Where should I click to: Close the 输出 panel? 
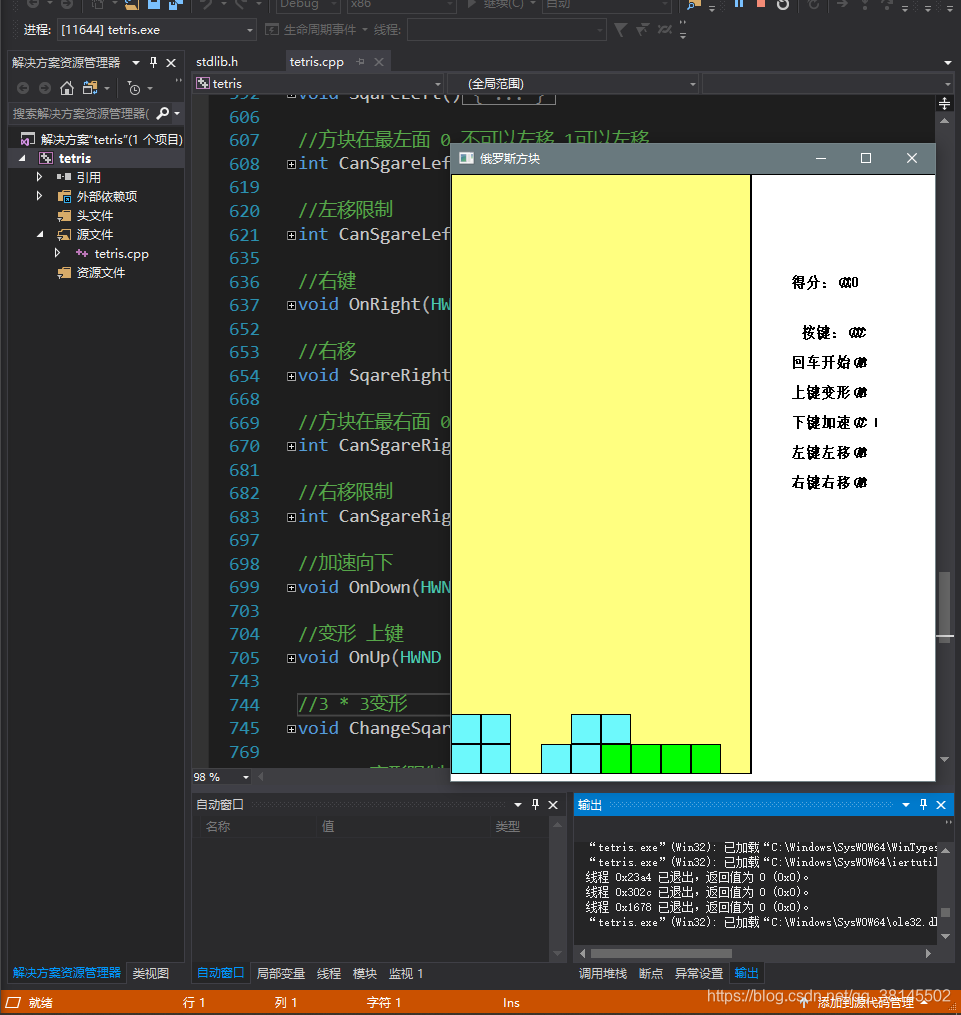pyautogui.click(x=941, y=805)
